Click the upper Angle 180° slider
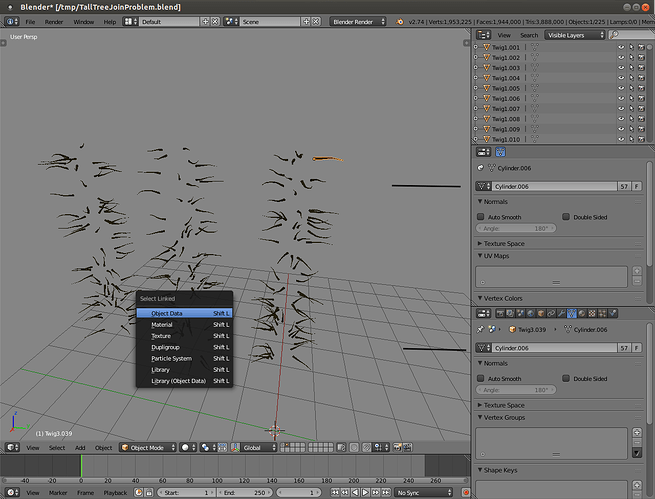 pos(516,228)
